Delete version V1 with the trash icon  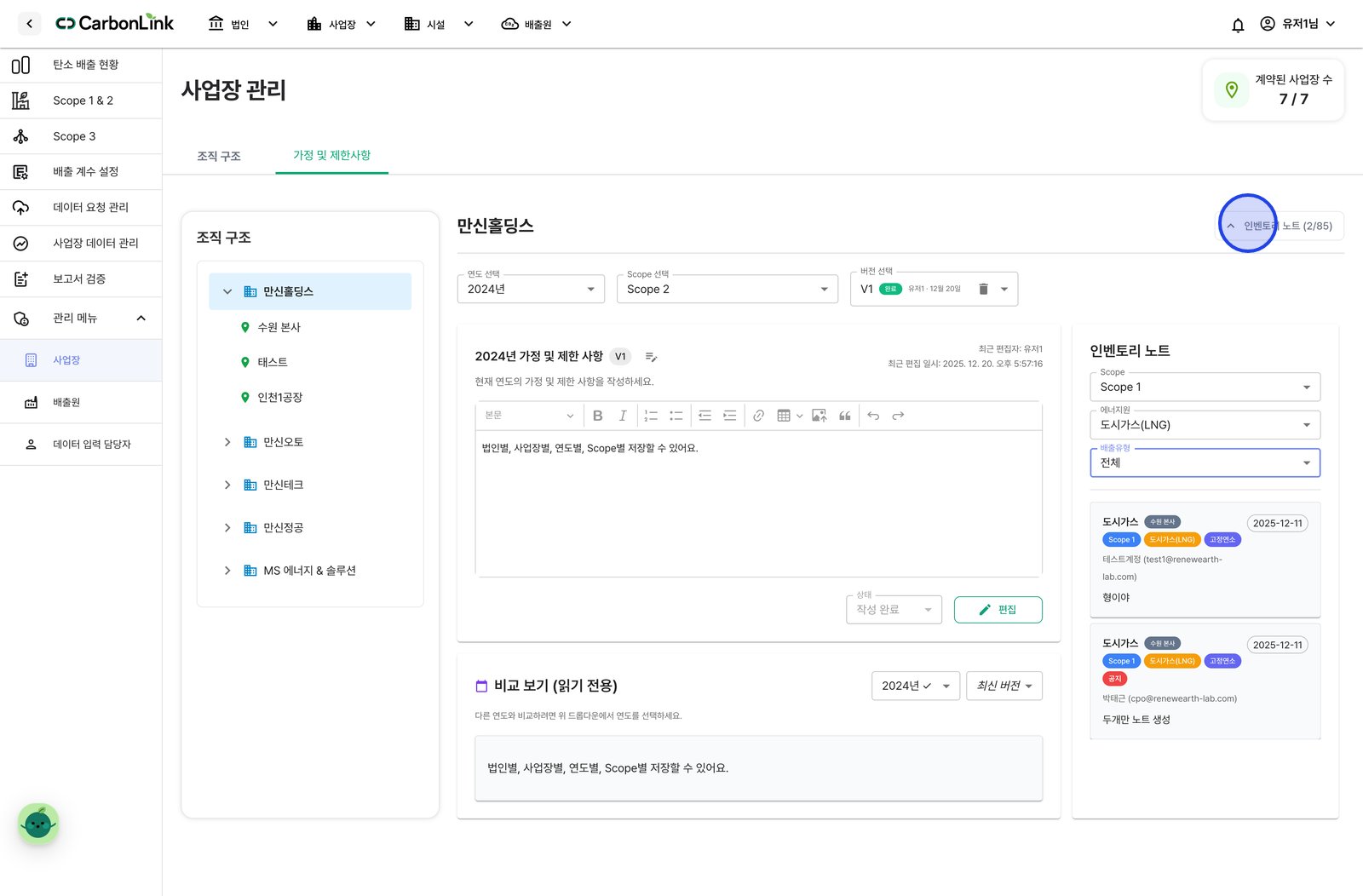[x=983, y=289]
